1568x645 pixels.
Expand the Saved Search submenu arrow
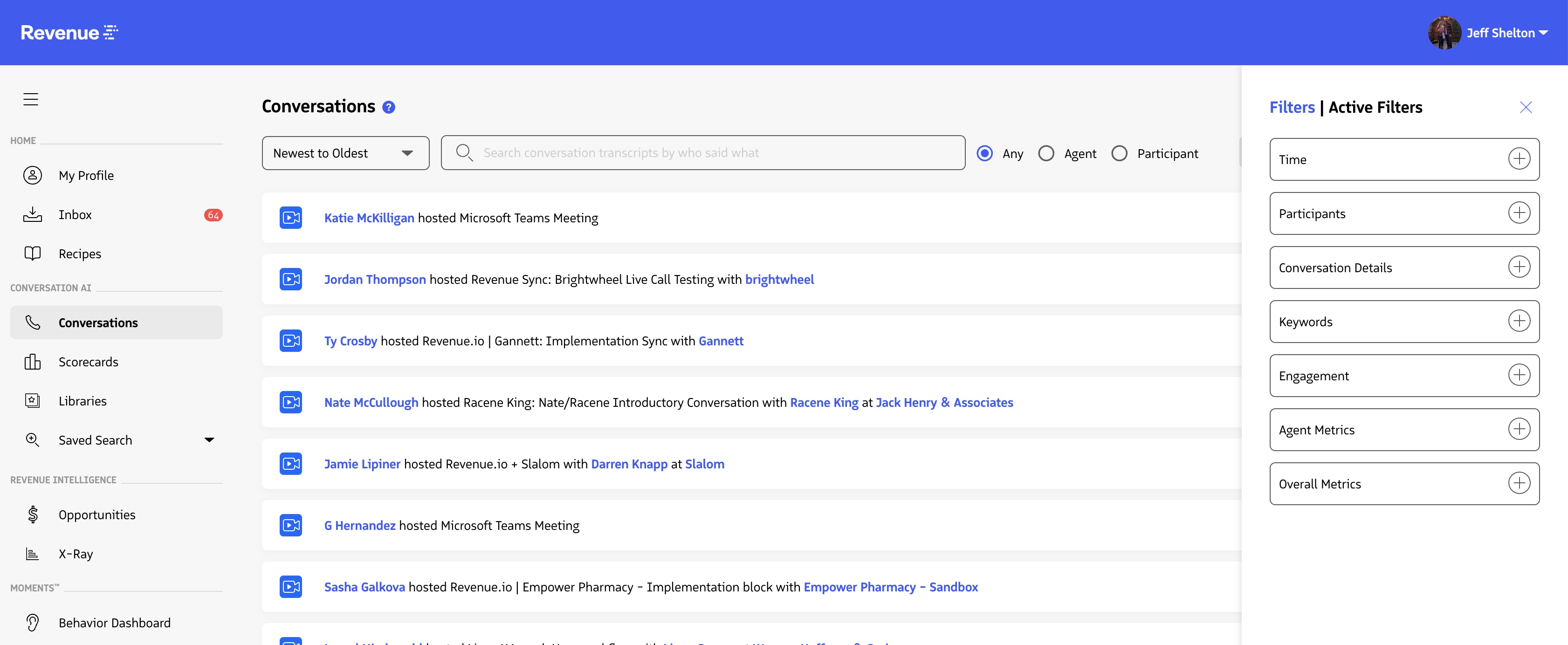[209, 440]
